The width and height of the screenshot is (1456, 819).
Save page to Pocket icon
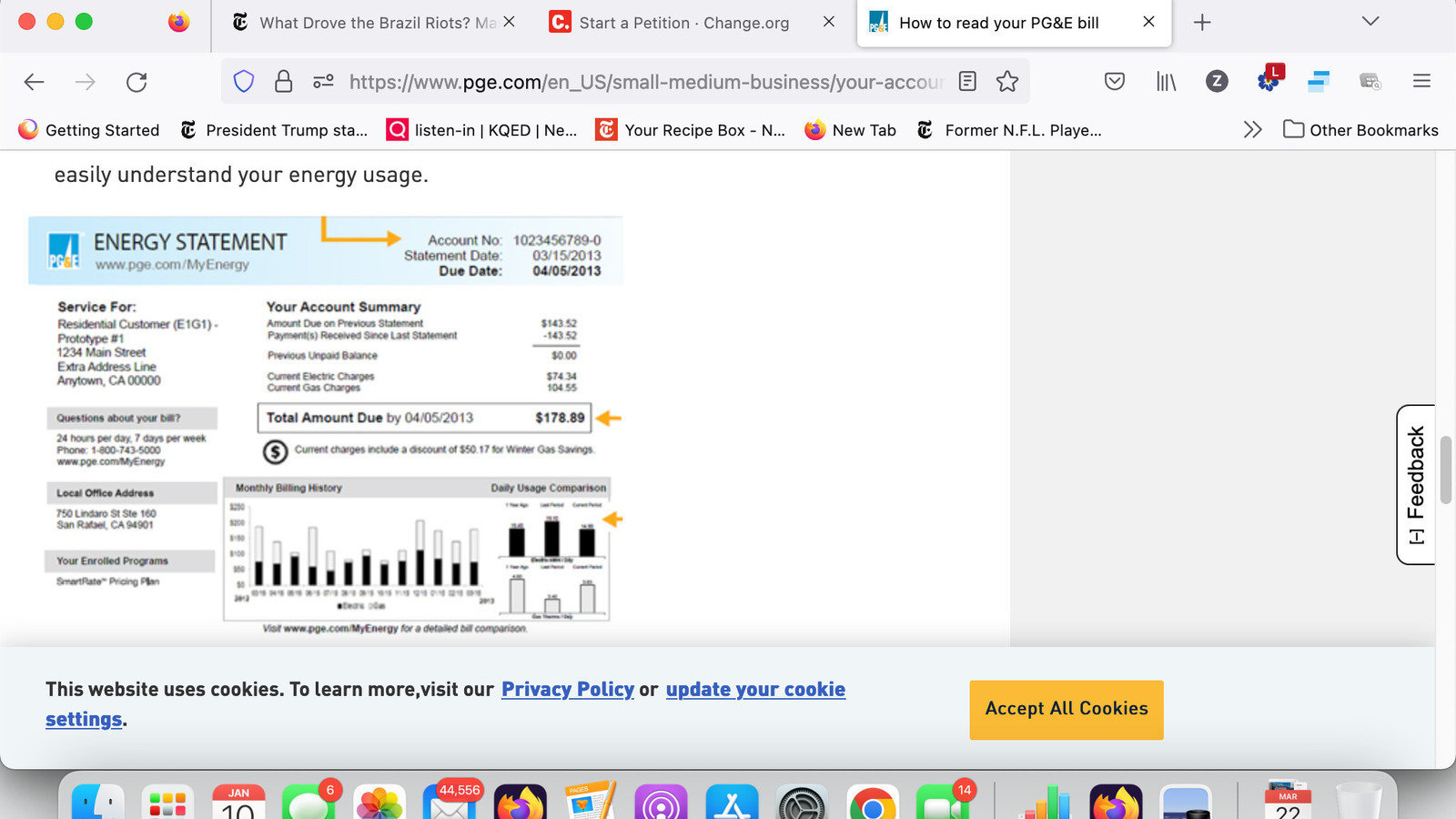(1114, 82)
